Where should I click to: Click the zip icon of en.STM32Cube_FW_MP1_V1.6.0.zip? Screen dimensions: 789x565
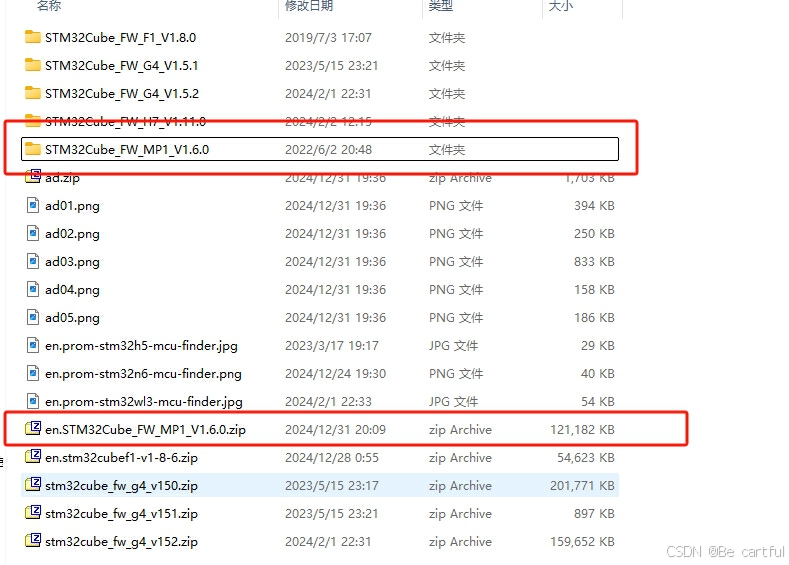pos(33,429)
